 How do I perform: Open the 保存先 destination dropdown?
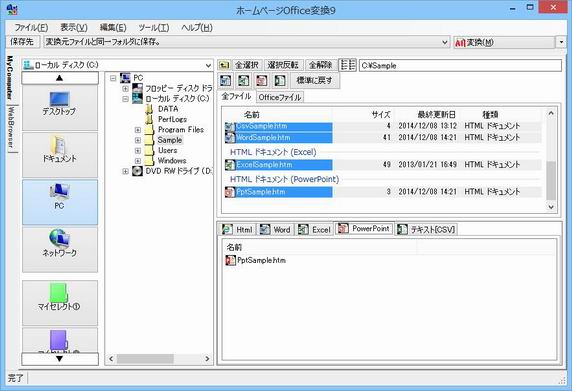[x=445, y=42]
